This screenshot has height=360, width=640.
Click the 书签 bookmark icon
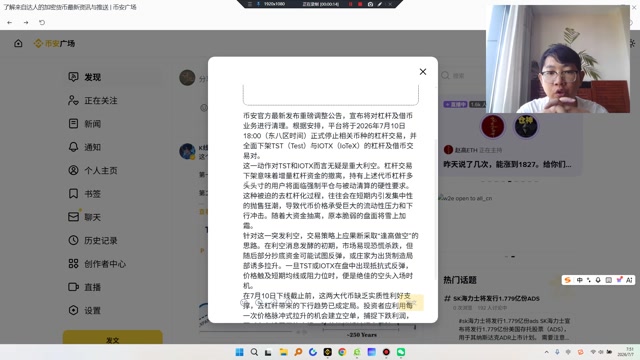click(x=73, y=193)
